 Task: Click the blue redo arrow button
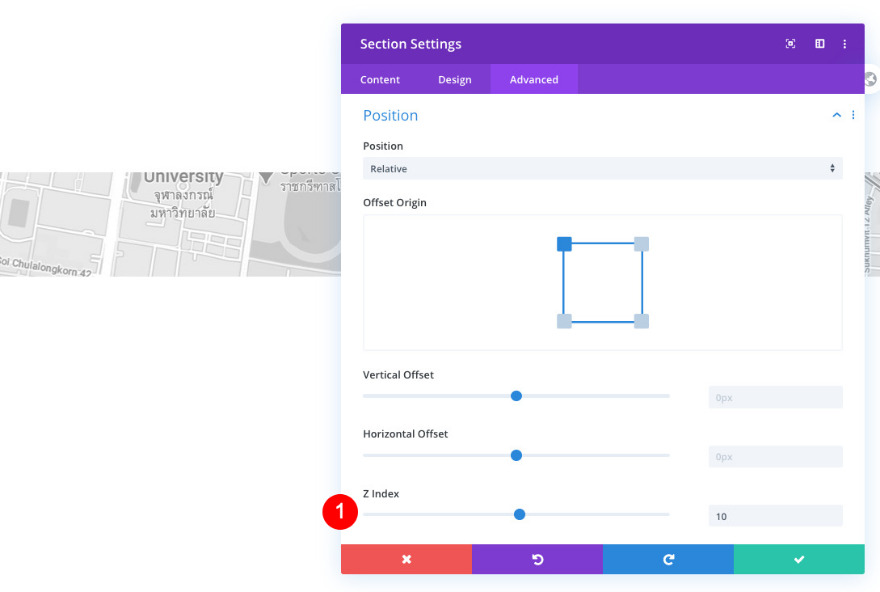668,559
